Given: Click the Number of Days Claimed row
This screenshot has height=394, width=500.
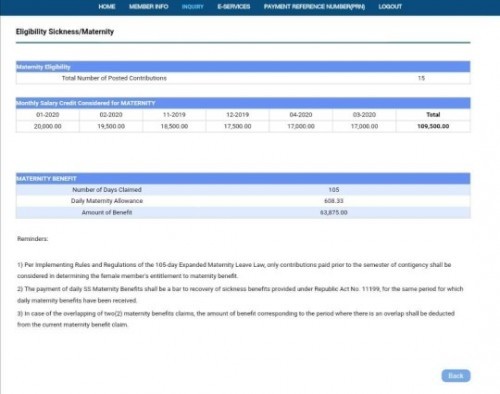Looking at the screenshot, I should coord(243,190).
